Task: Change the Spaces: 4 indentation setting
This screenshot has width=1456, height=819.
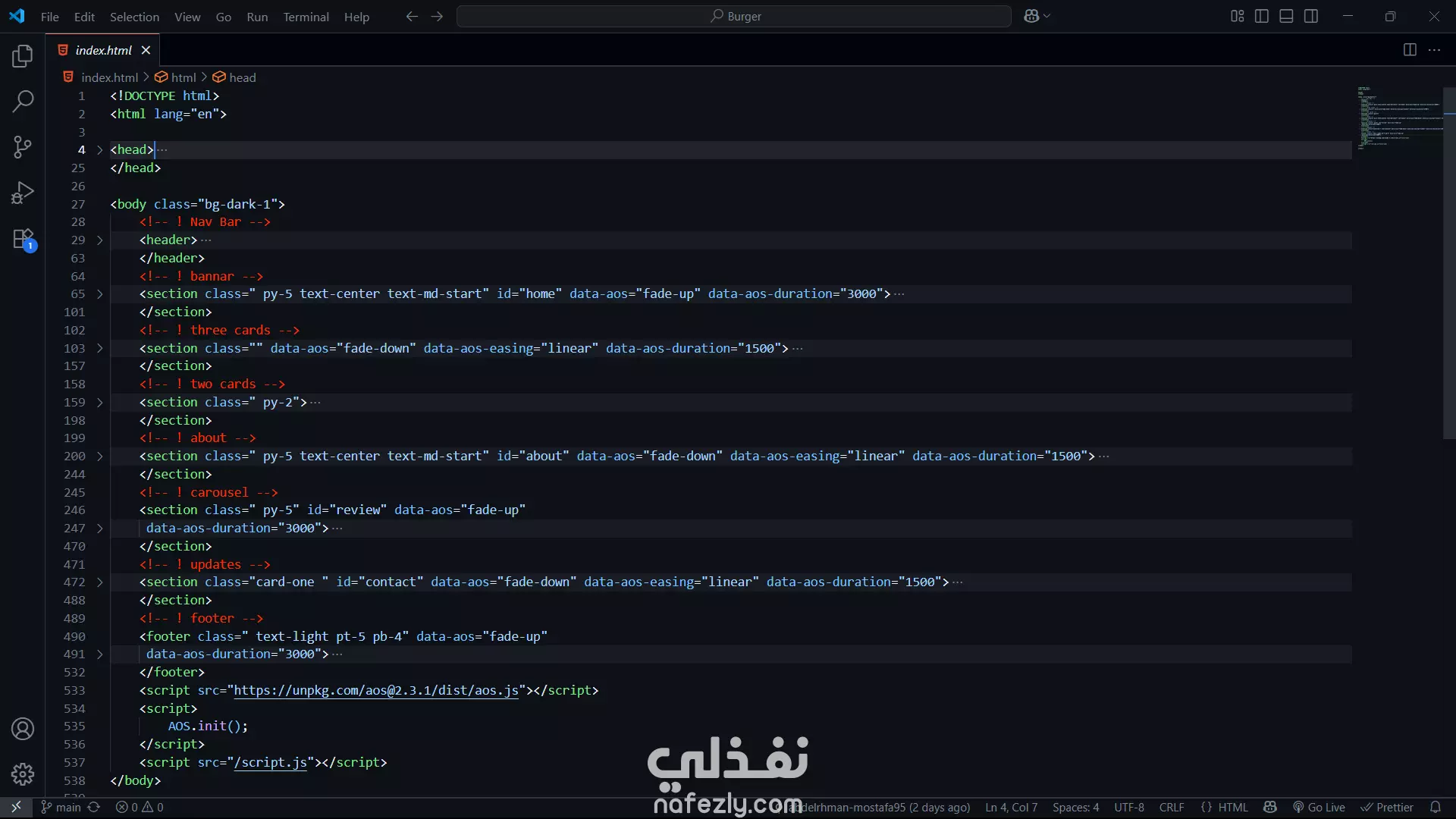Action: click(x=1075, y=807)
